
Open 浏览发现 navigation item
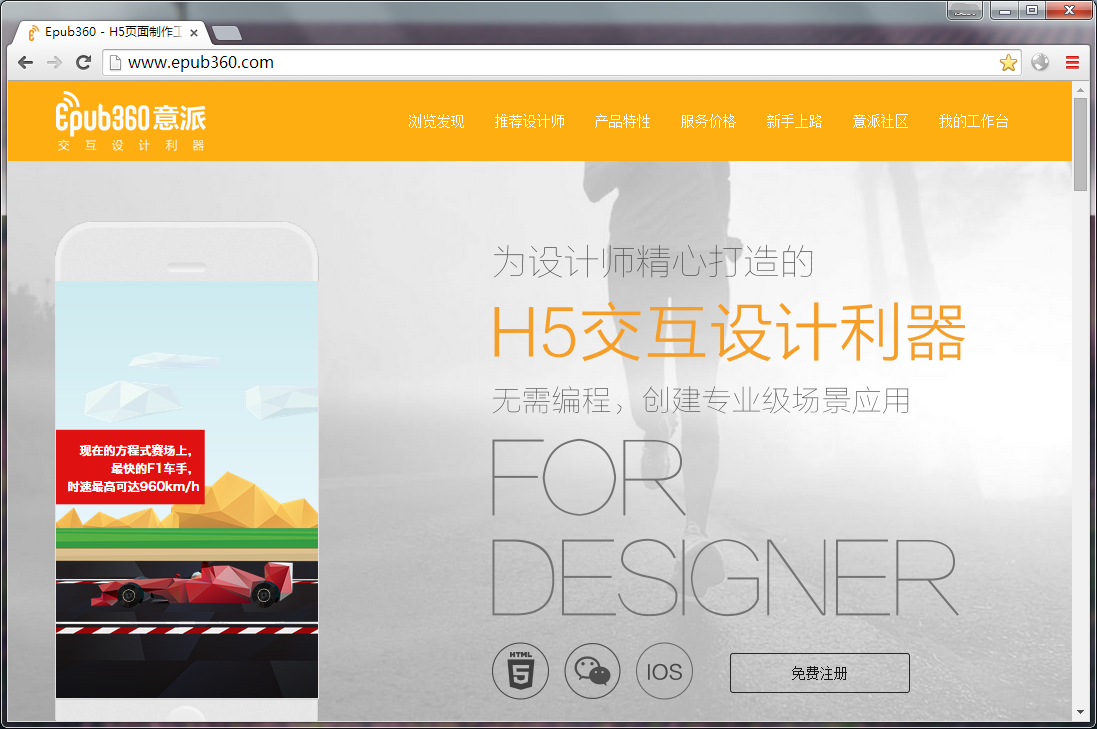(x=436, y=121)
